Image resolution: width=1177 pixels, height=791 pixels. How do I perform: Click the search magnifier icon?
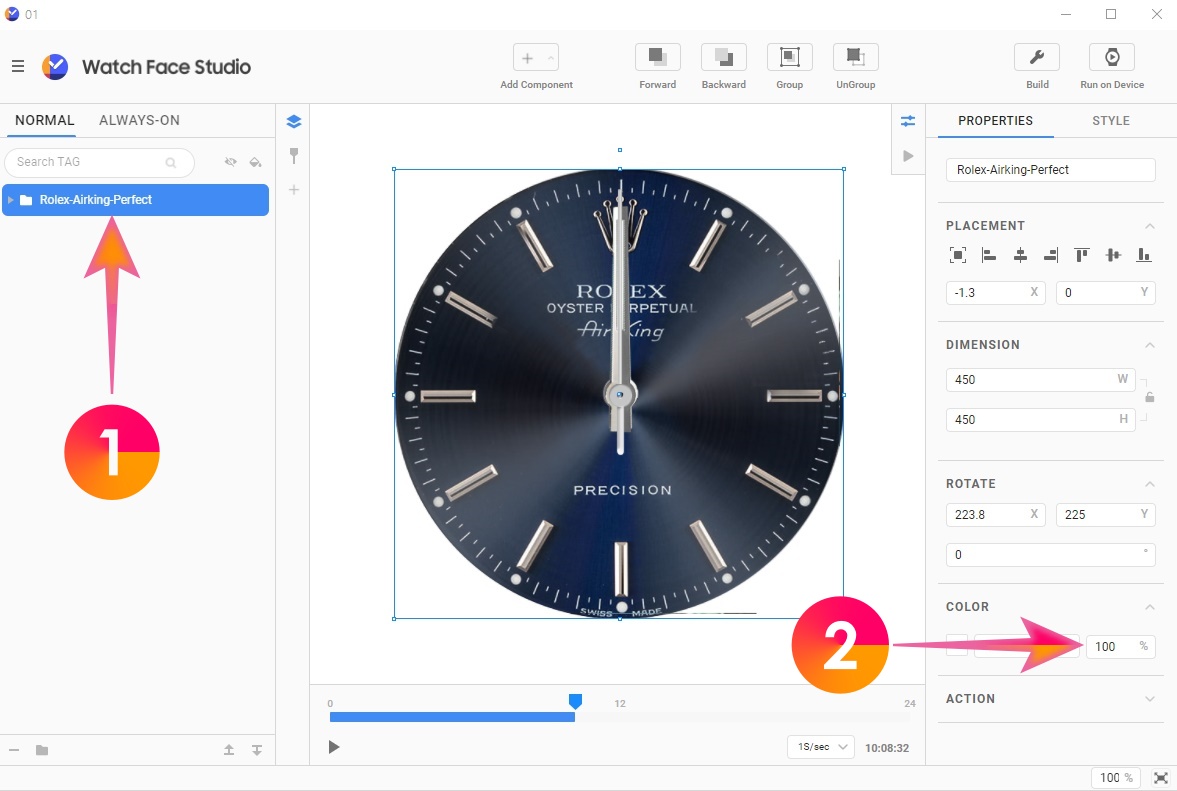click(170, 162)
